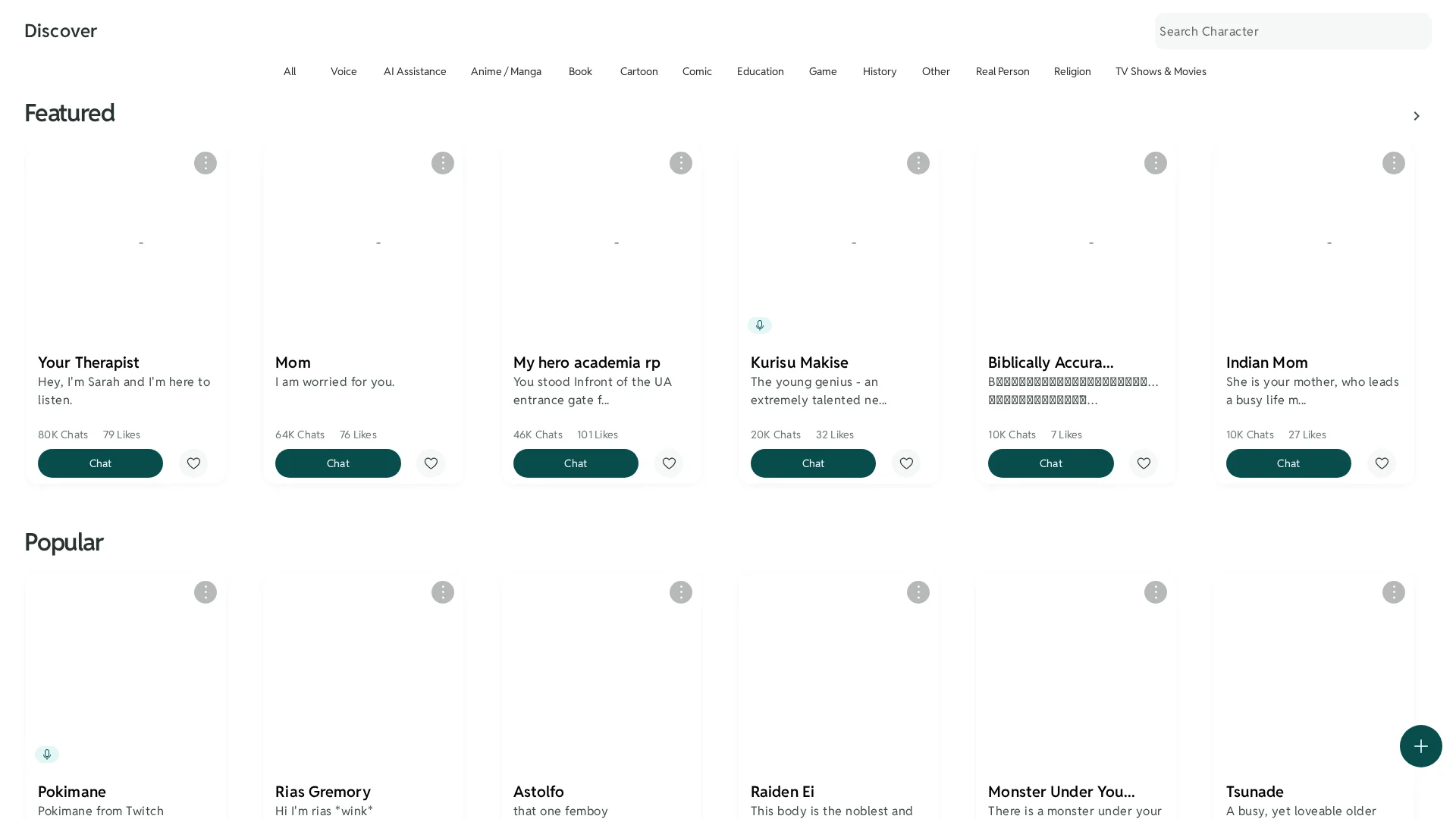The image size is (1456, 819).
Task: Click the microphone badge on Pokimane card
Action: click(x=47, y=755)
